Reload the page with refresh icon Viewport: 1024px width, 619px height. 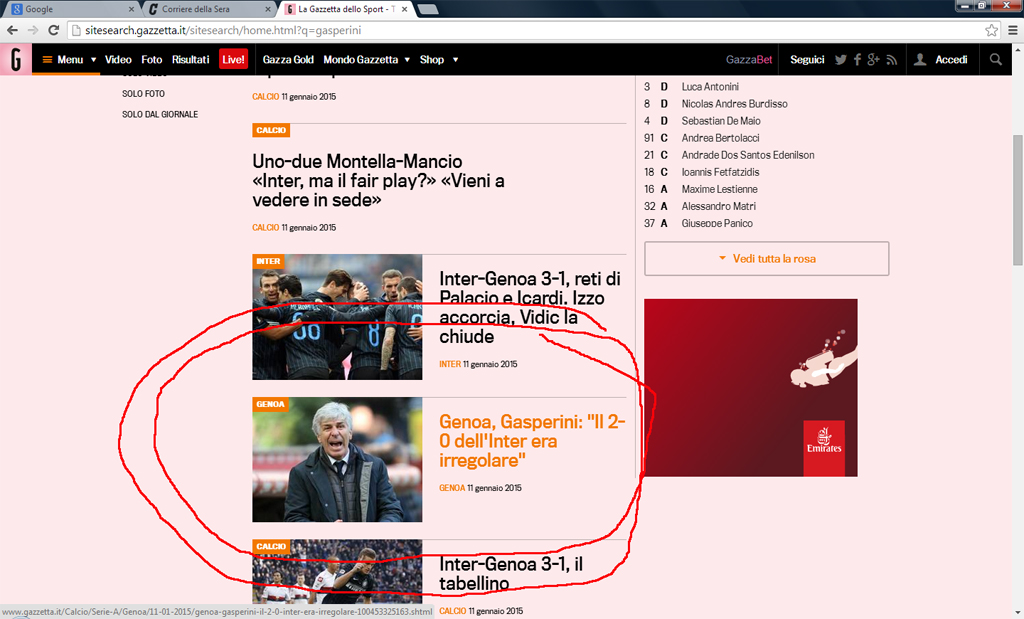click(54, 30)
